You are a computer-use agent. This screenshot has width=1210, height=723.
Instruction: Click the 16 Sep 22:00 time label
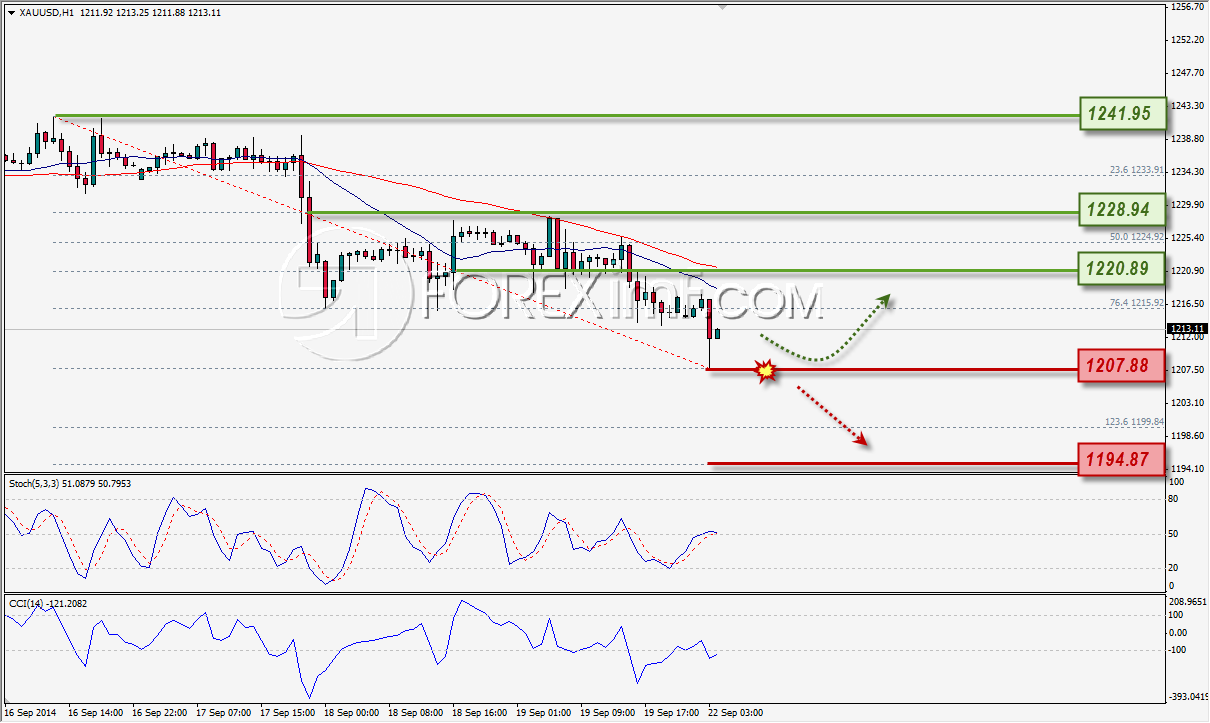159,713
